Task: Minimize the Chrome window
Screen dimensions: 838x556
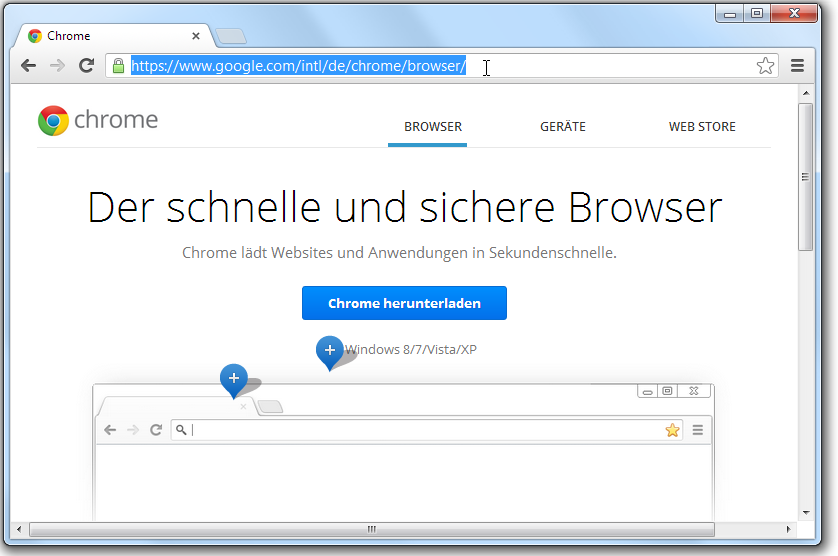Action: tap(730, 14)
